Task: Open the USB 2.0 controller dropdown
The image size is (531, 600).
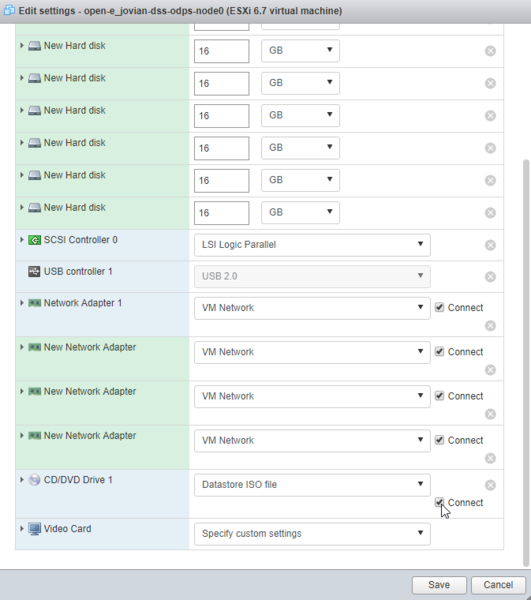Action: click(312, 276)
